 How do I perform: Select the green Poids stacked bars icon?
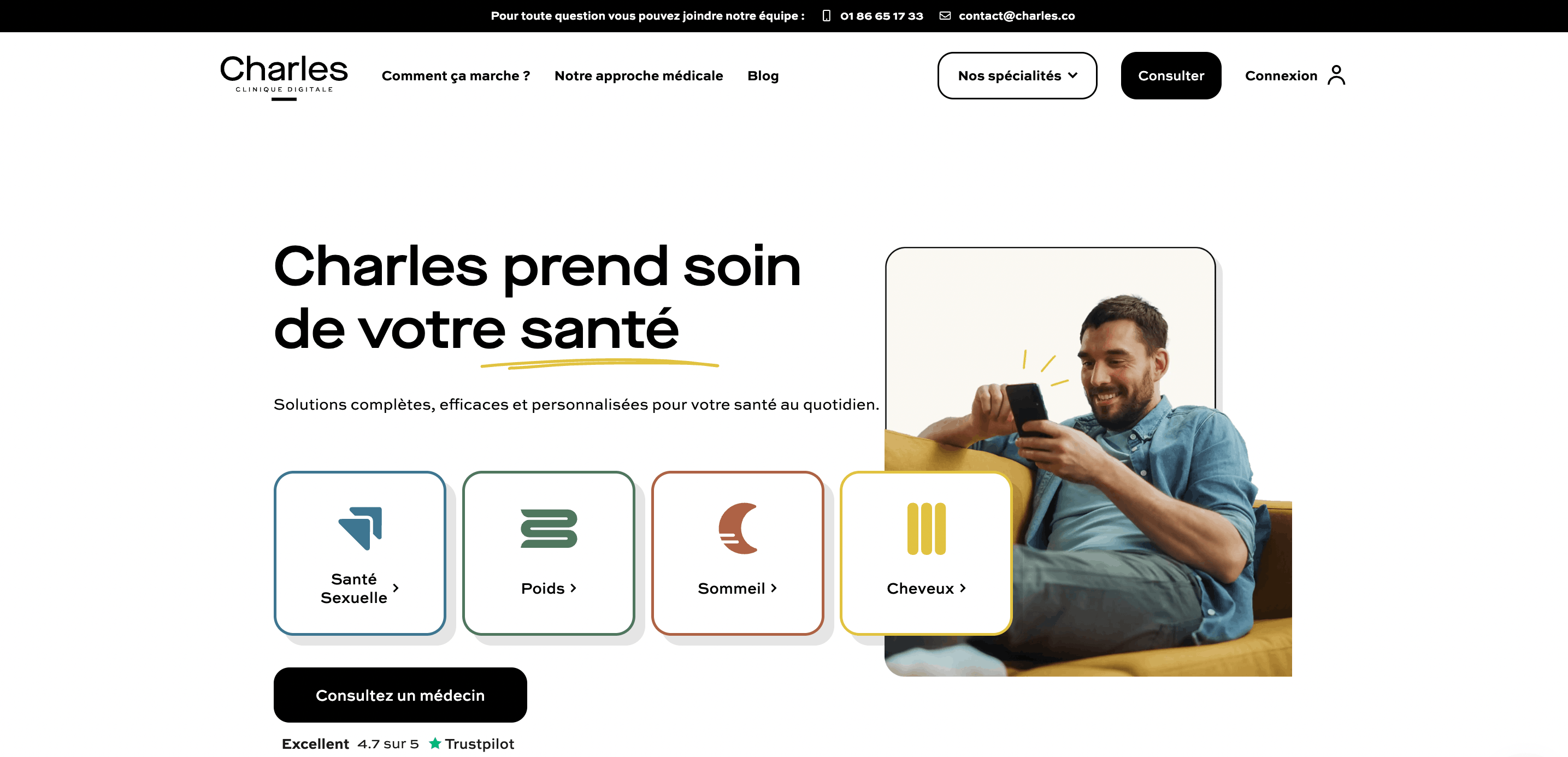549,528
